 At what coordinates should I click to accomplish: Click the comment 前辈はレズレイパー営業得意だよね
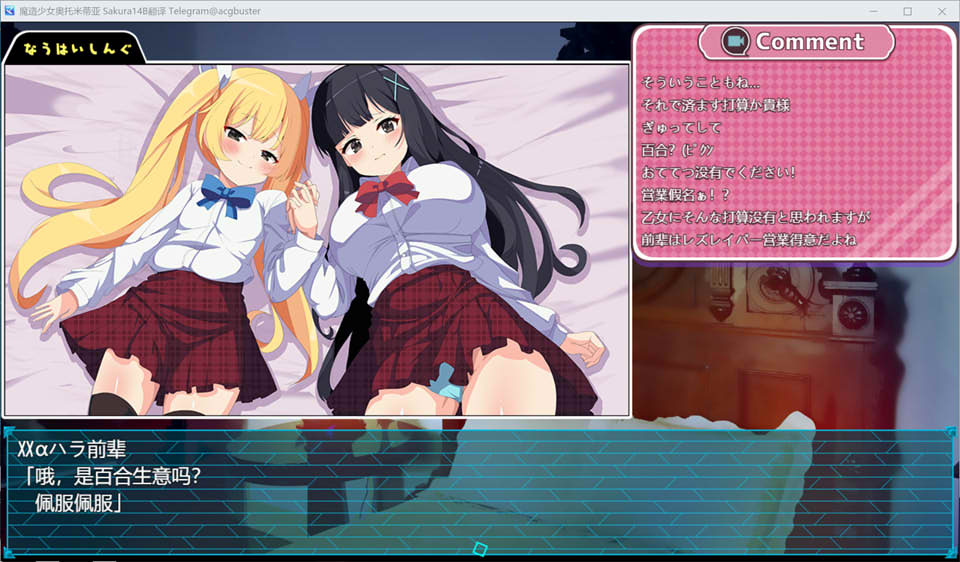pos(748,240)
